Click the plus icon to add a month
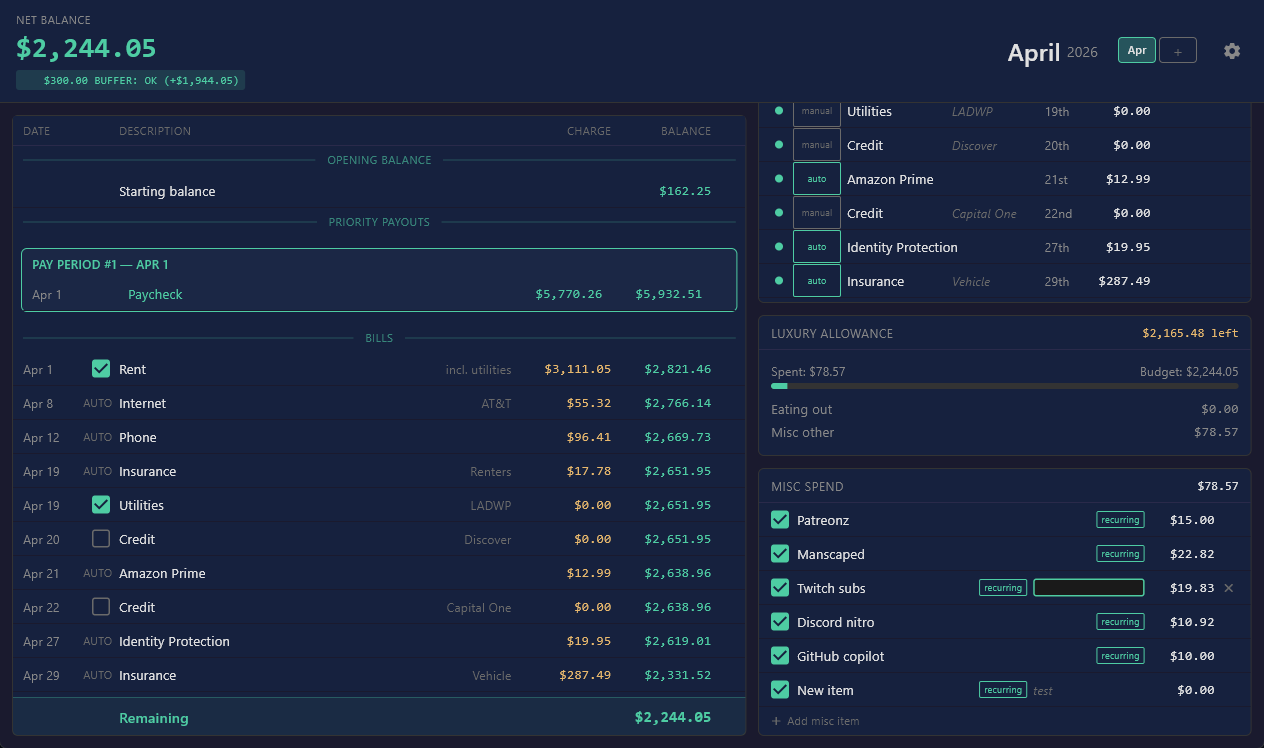Image resolution: width=1264 pixels, height=748 pixels. [x=1178, y=51]
